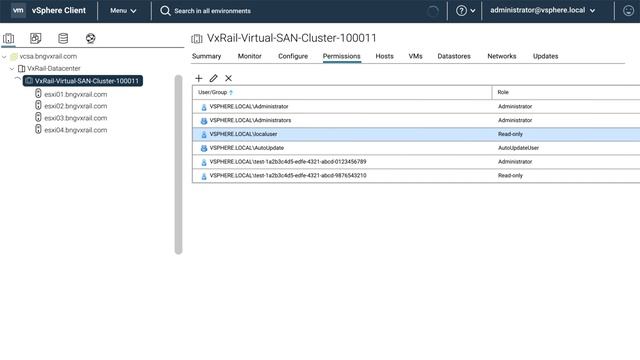Switch to the Networks tab
640x360 pixels.
point(502,56)
